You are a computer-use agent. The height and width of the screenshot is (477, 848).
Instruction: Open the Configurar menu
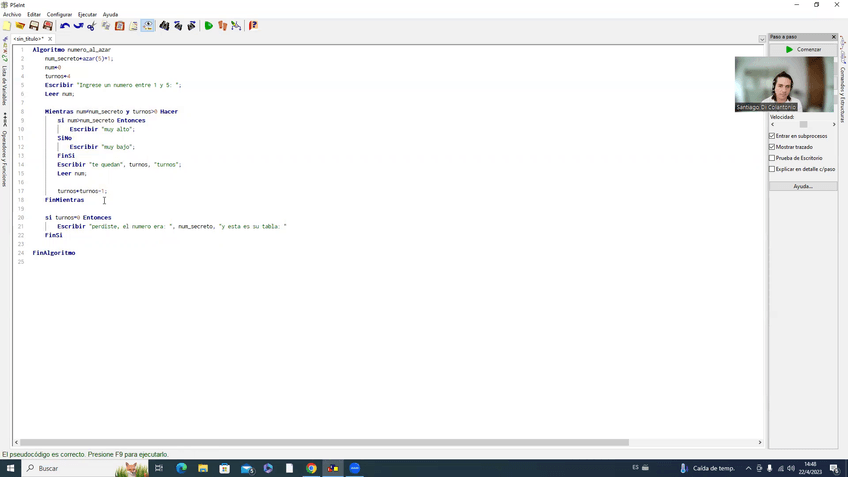(x=59, y=14)
